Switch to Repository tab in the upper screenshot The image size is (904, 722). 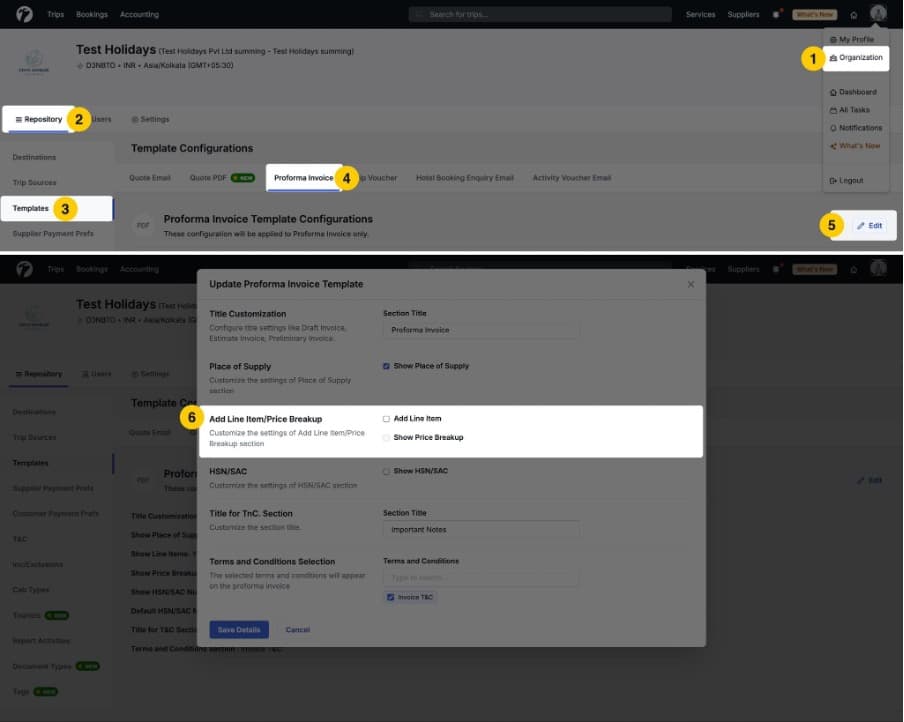pyautogui.click(x=38, y=119)
